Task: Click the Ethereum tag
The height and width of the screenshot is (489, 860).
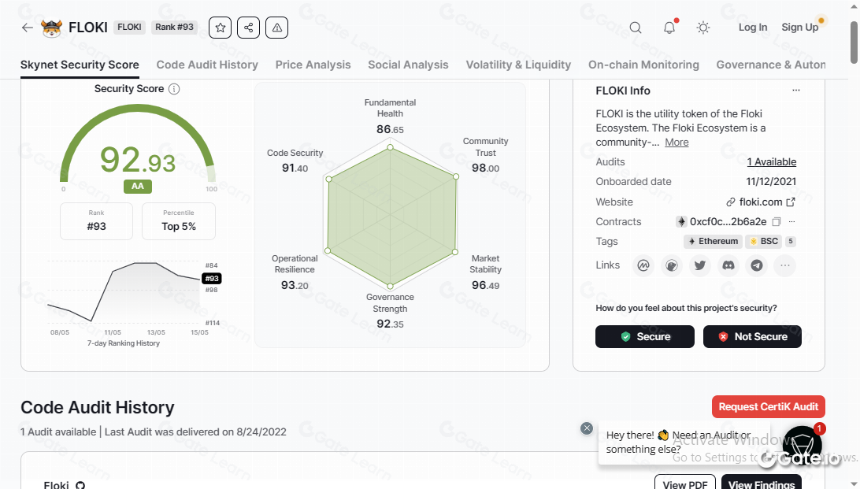Action: 713,241
